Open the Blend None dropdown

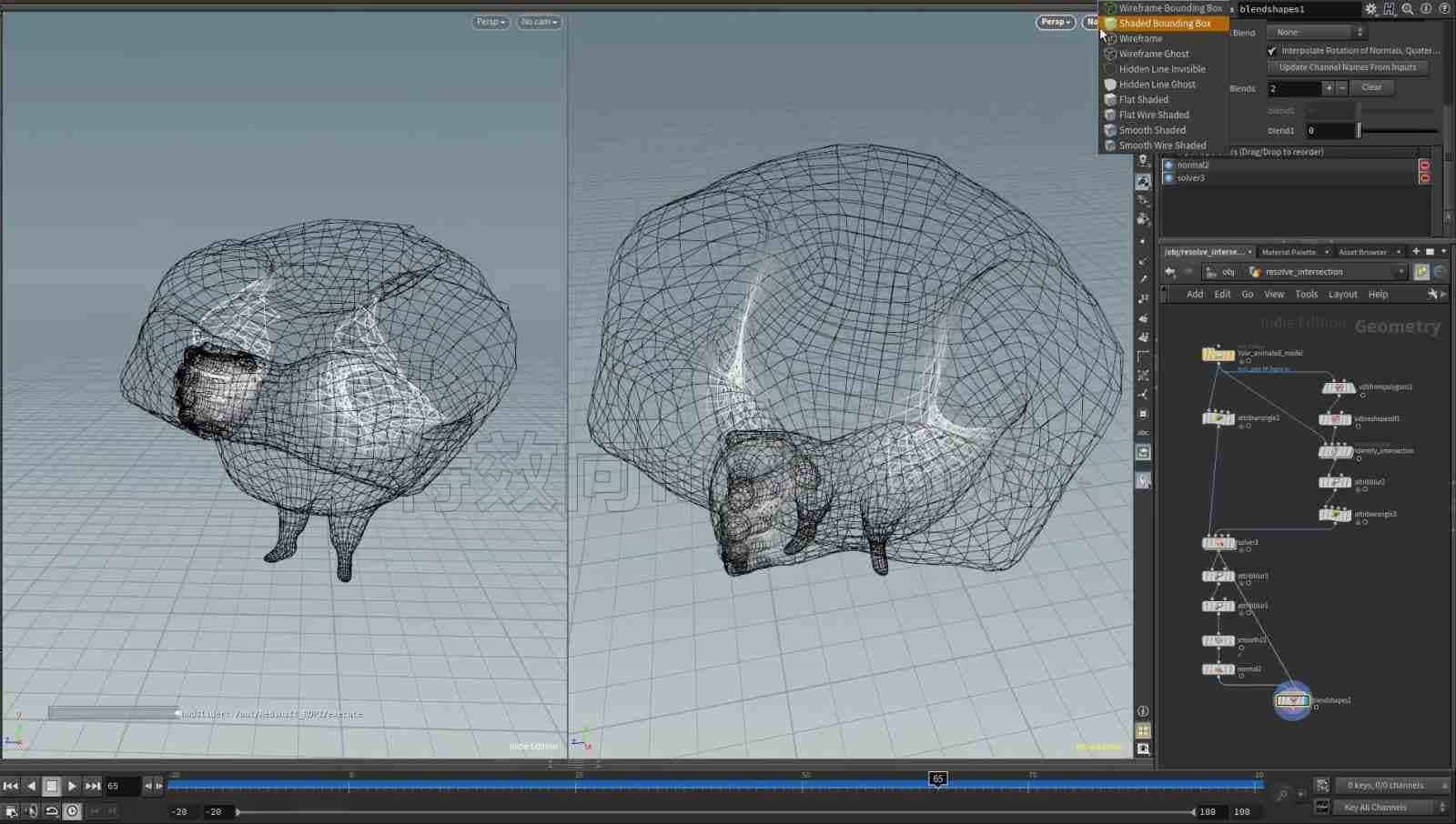[1317, 32]
